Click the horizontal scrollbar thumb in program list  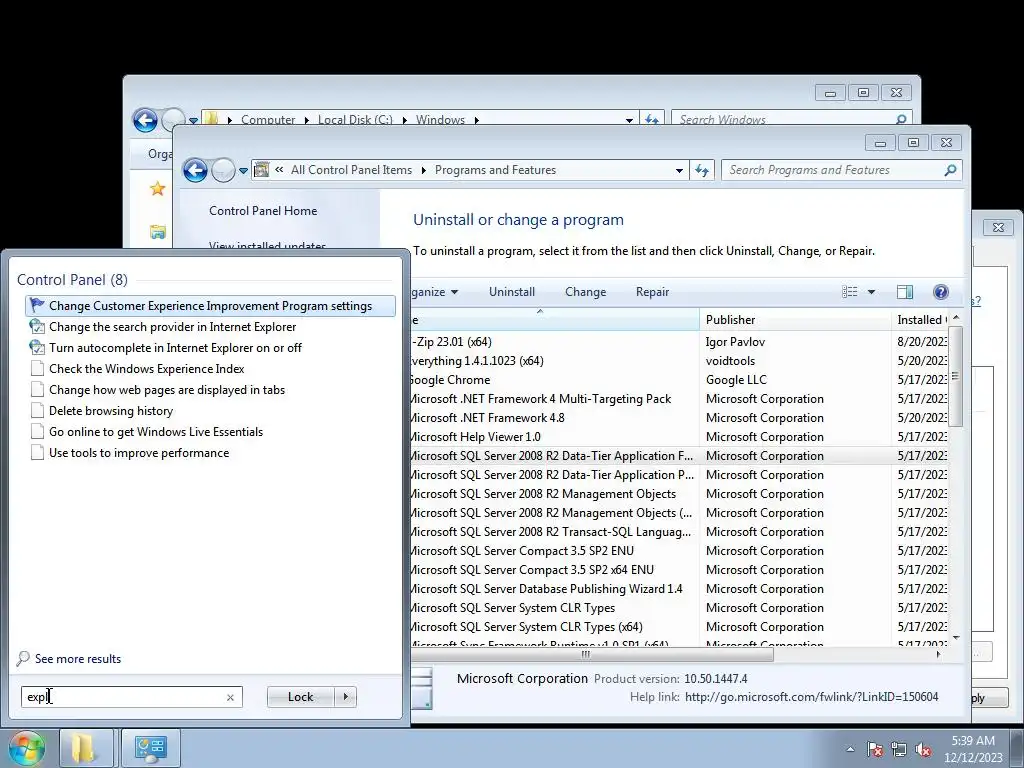click(592, 654)
